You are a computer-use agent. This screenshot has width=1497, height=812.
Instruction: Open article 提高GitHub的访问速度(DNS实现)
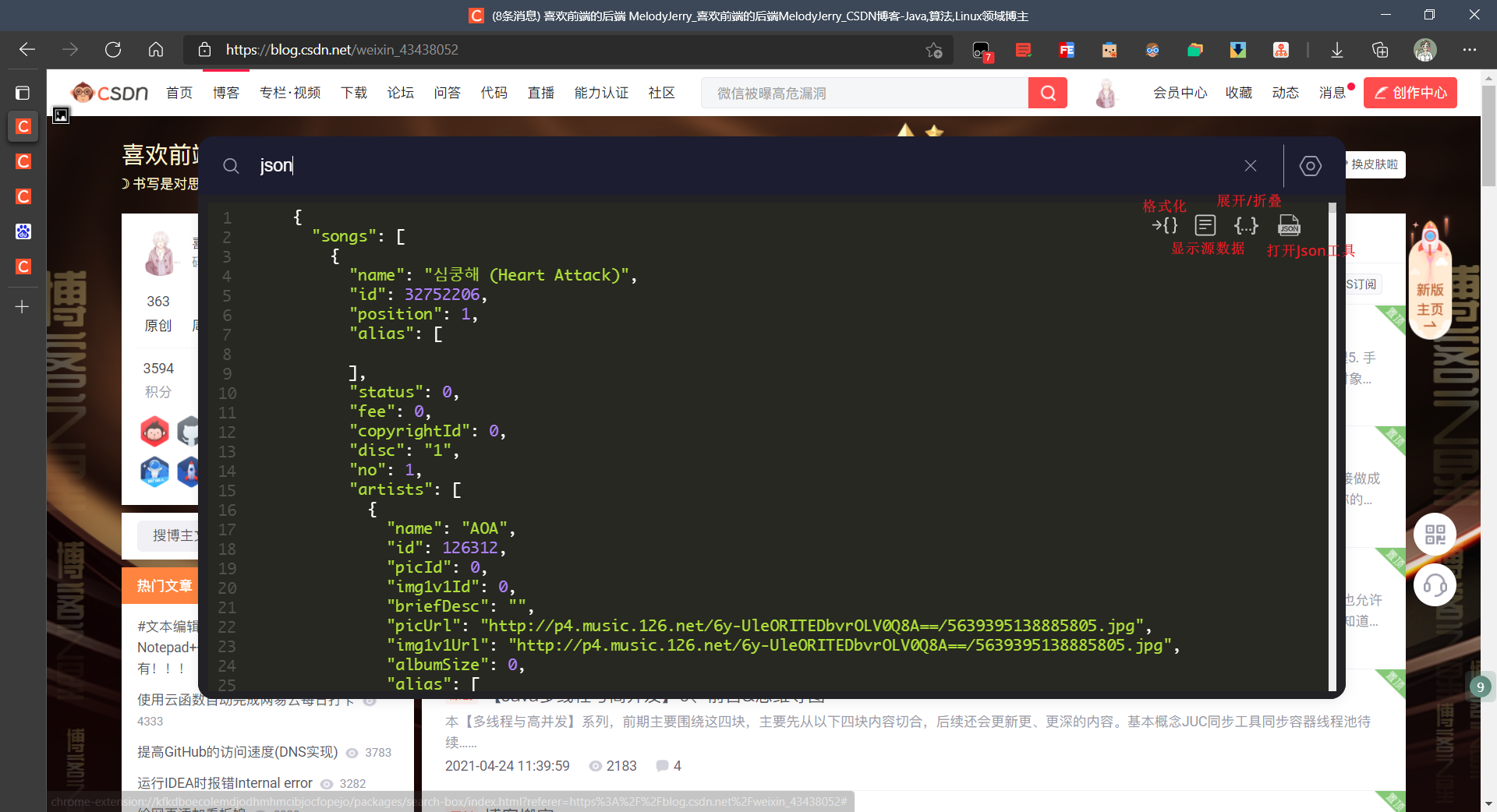(237, 752)
